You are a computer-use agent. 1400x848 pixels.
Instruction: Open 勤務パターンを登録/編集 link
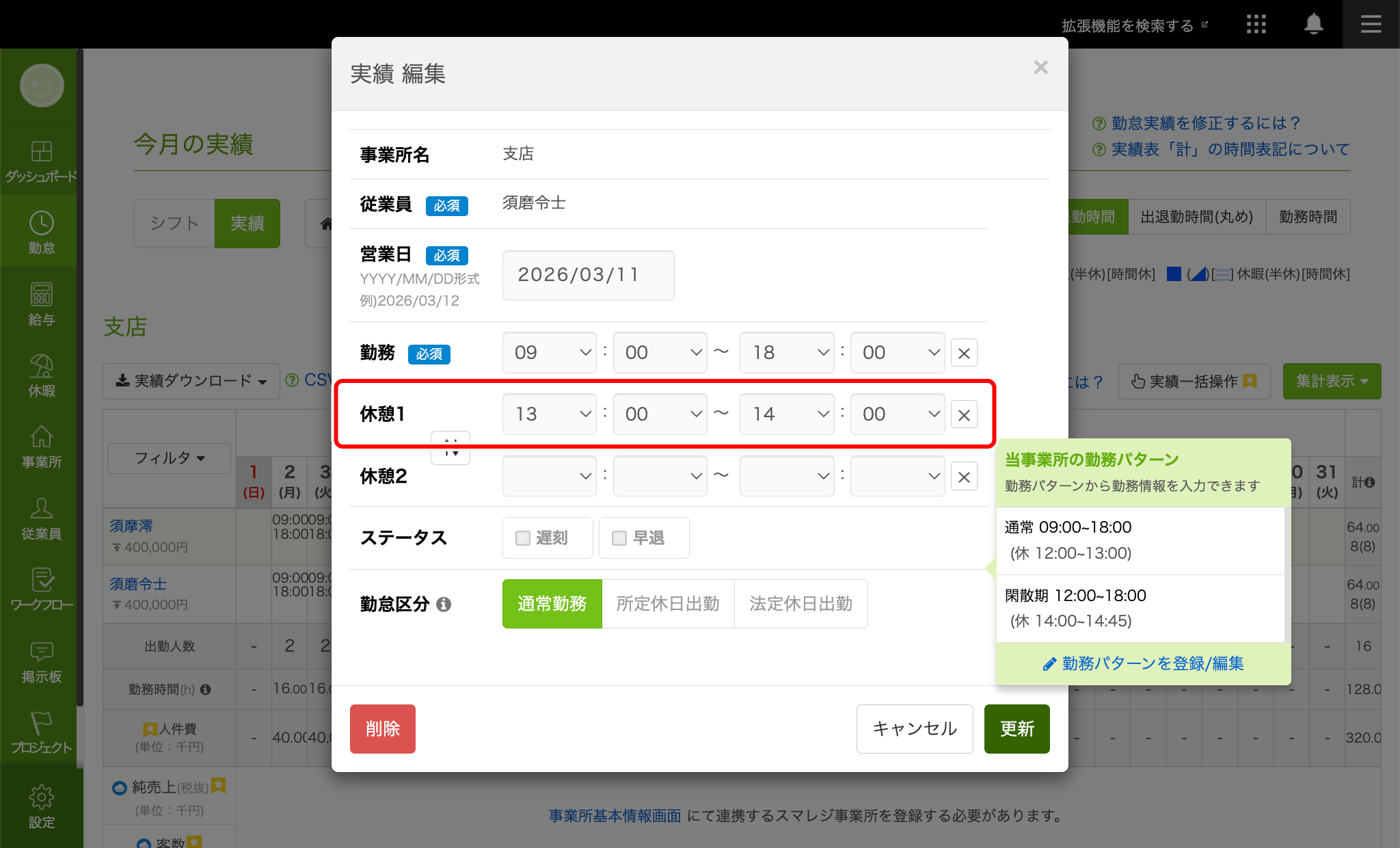point(1144,663)
